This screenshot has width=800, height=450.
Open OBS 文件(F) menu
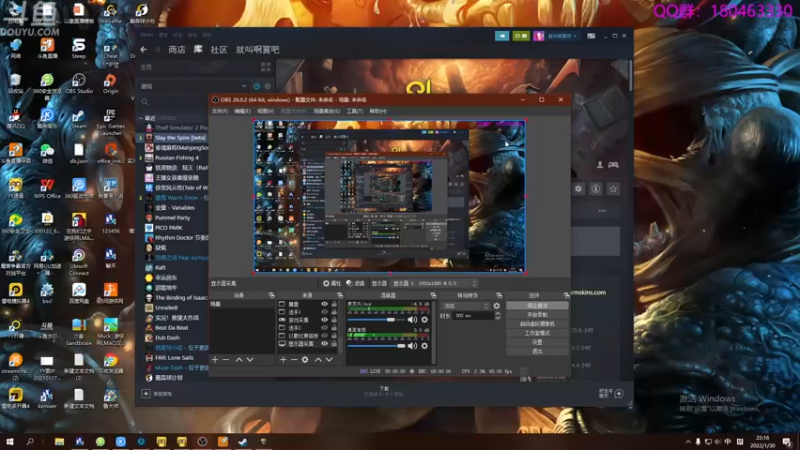220,111
